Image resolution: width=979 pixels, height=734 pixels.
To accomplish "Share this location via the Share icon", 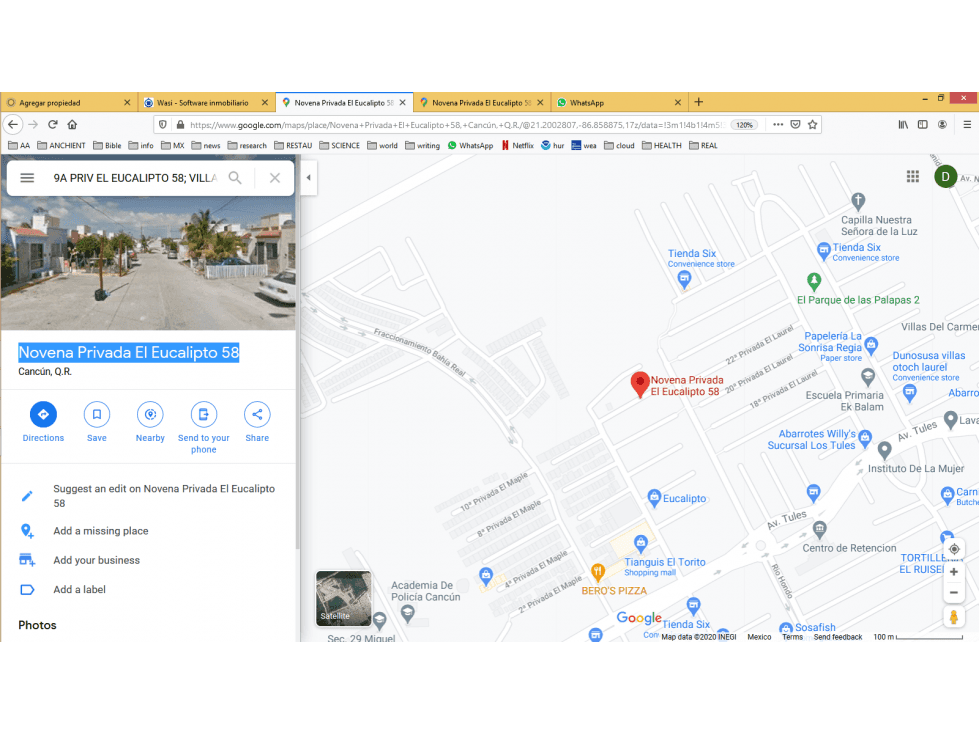I will pos(257,414).
